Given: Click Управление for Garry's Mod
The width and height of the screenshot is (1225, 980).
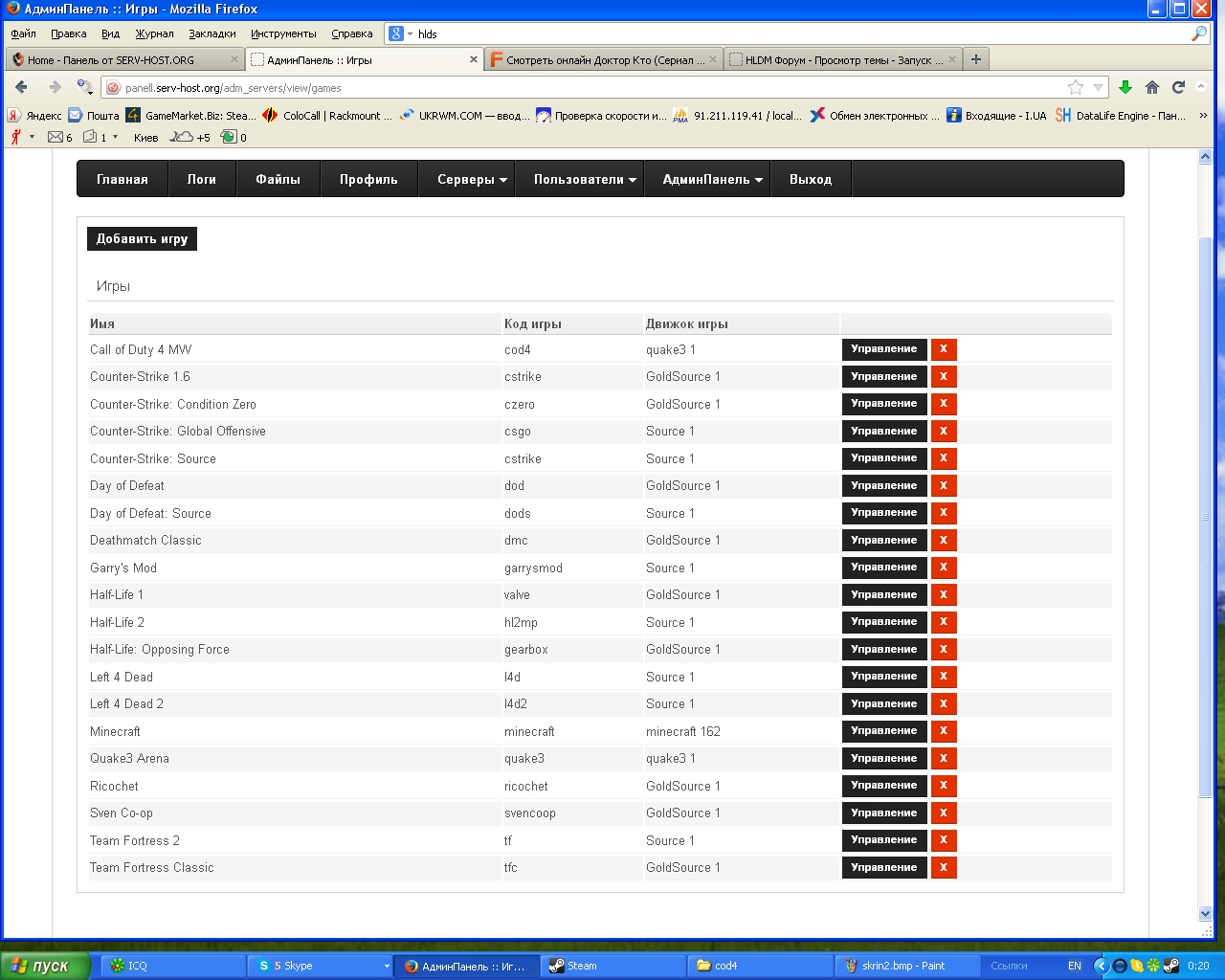Looking at the screenshot, I should coord(883,568).
